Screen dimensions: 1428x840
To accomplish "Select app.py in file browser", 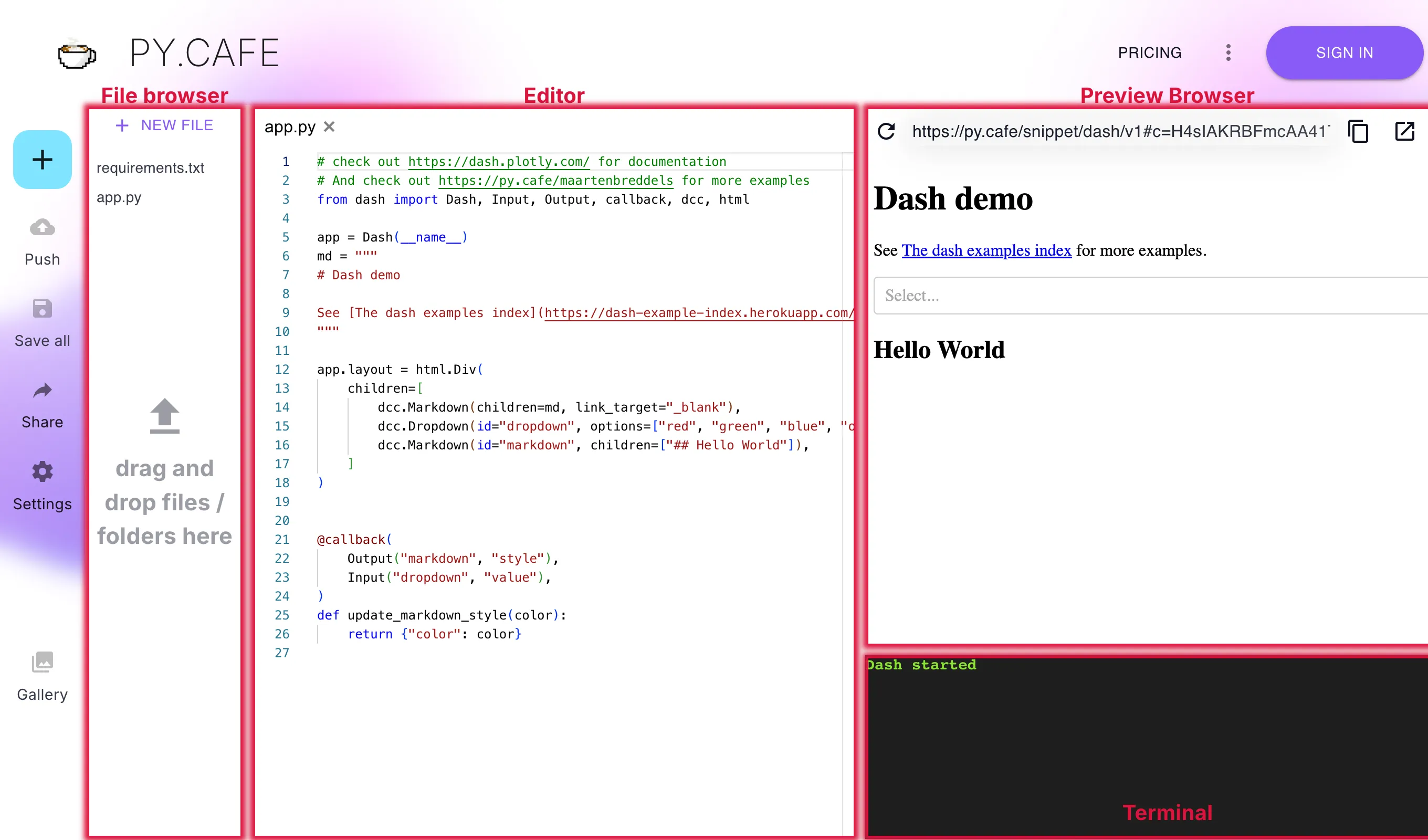I will (x=119, y=197).
